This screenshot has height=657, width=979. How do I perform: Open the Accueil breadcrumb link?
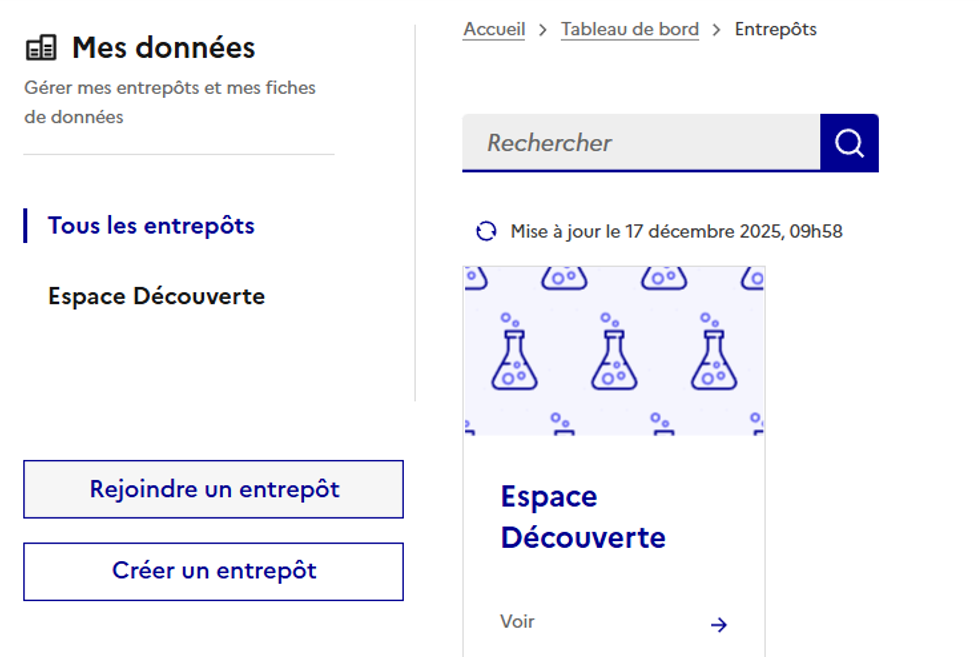coord(493,29)
